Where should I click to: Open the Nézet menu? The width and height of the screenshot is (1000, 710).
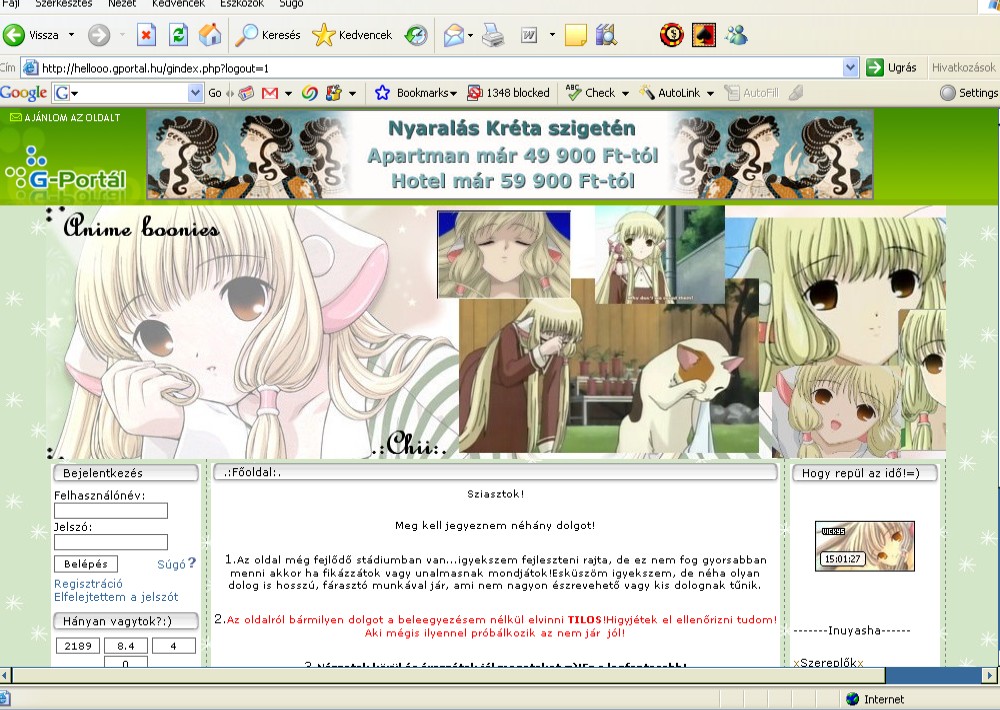[x=122, y=4]
